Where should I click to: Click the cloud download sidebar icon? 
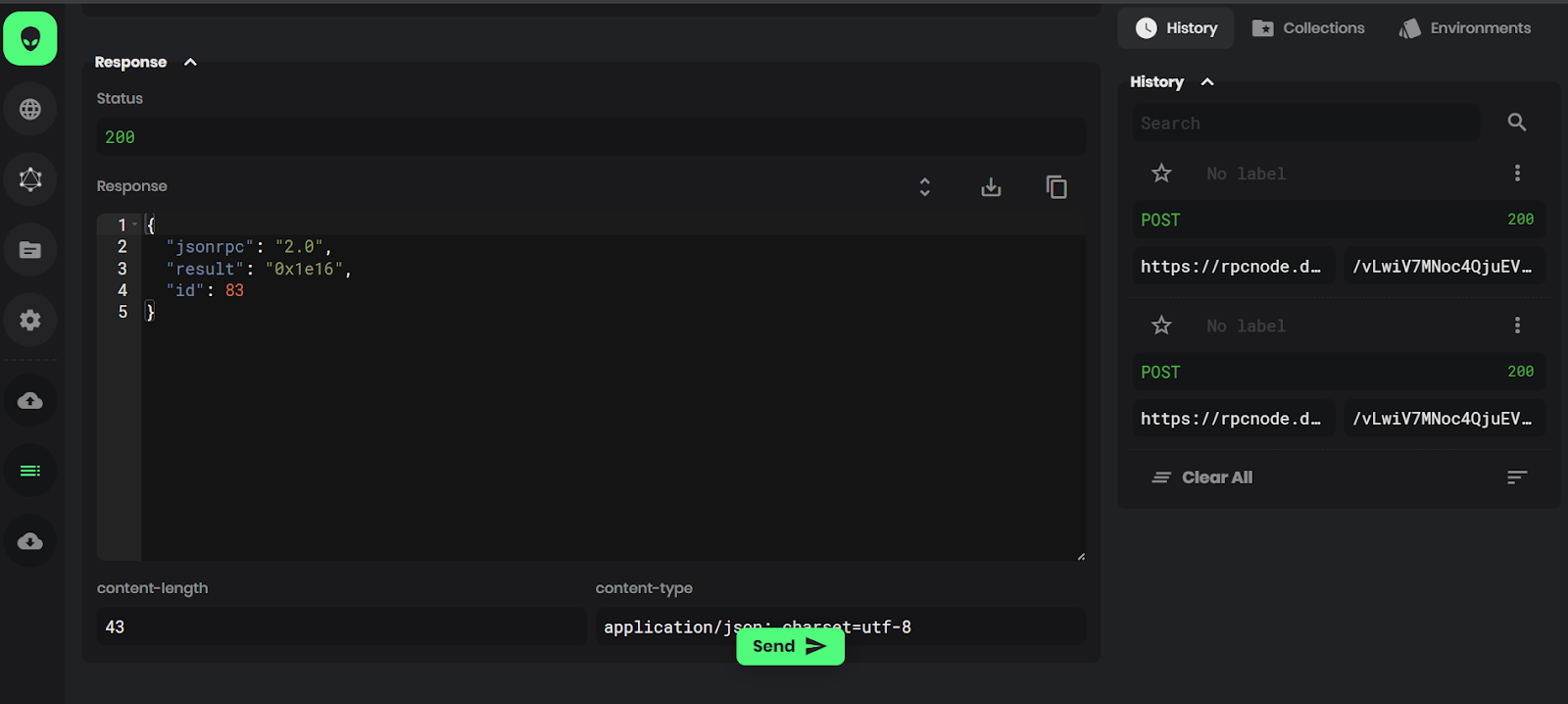30,541
